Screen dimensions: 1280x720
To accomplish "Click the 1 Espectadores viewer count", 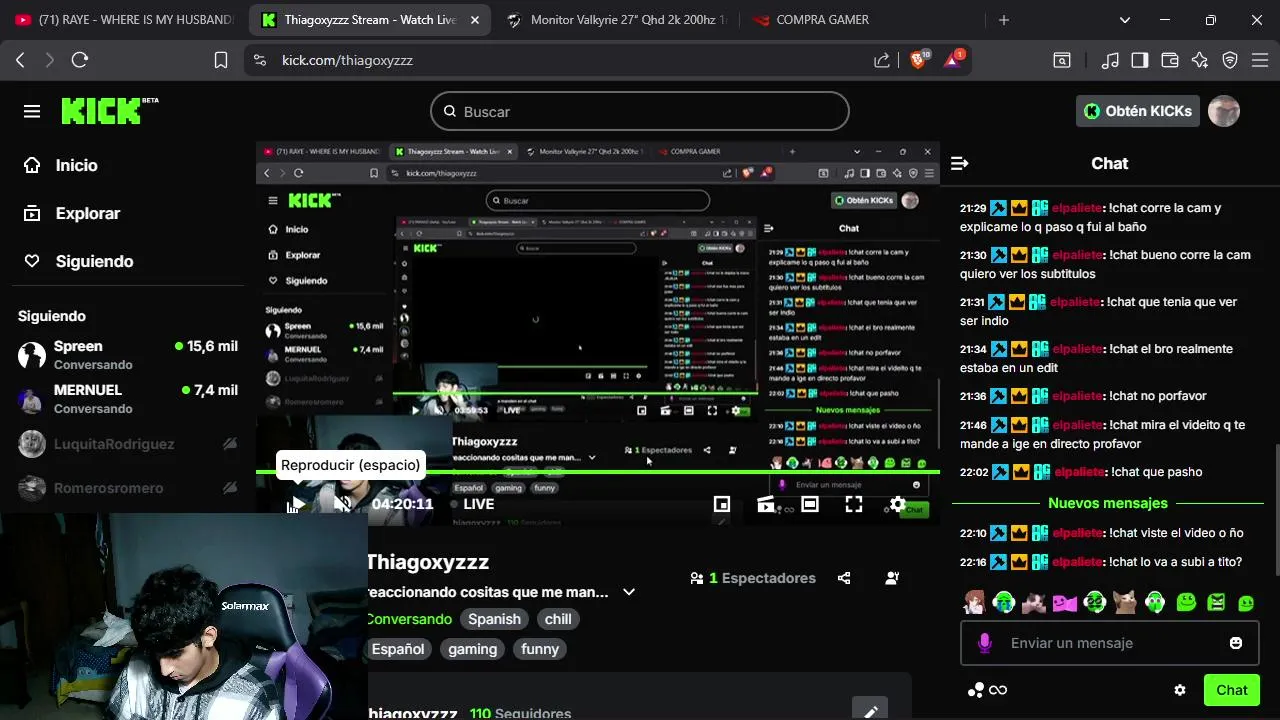I will (x=753, y=578).
